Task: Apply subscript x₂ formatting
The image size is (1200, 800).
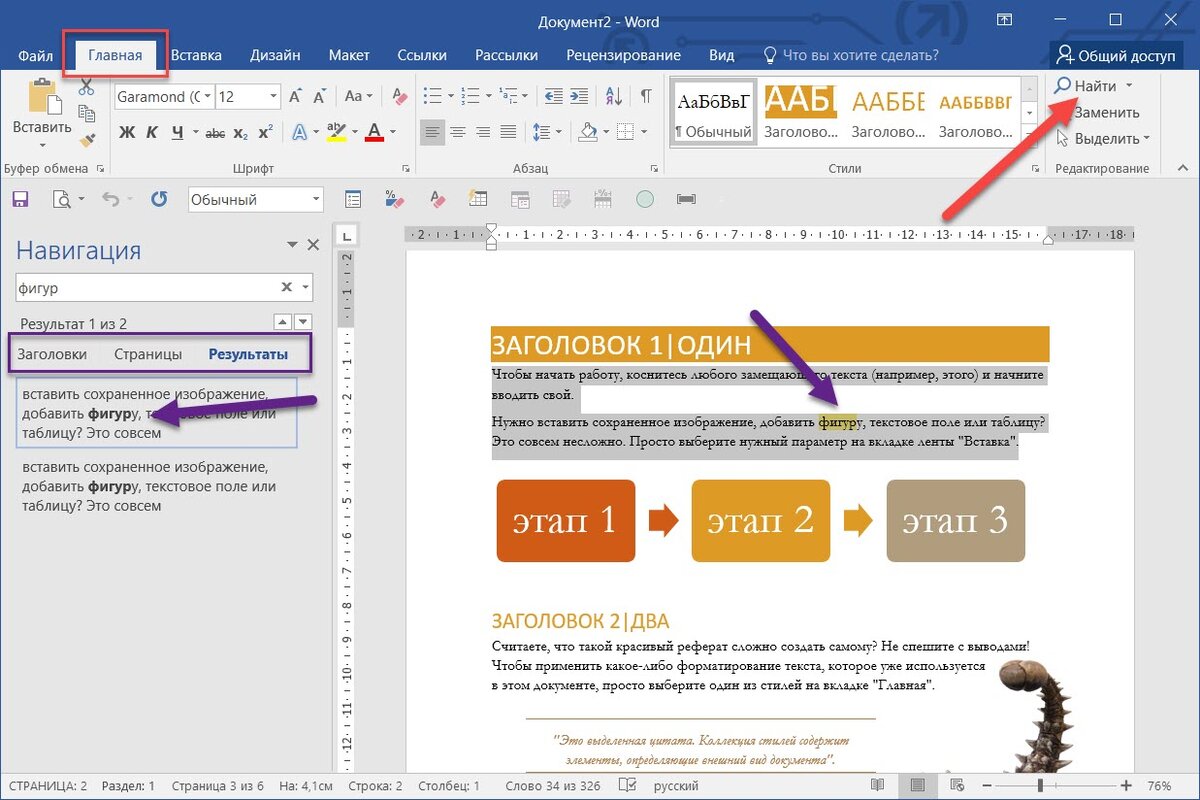Action: (x=240, y=132)
